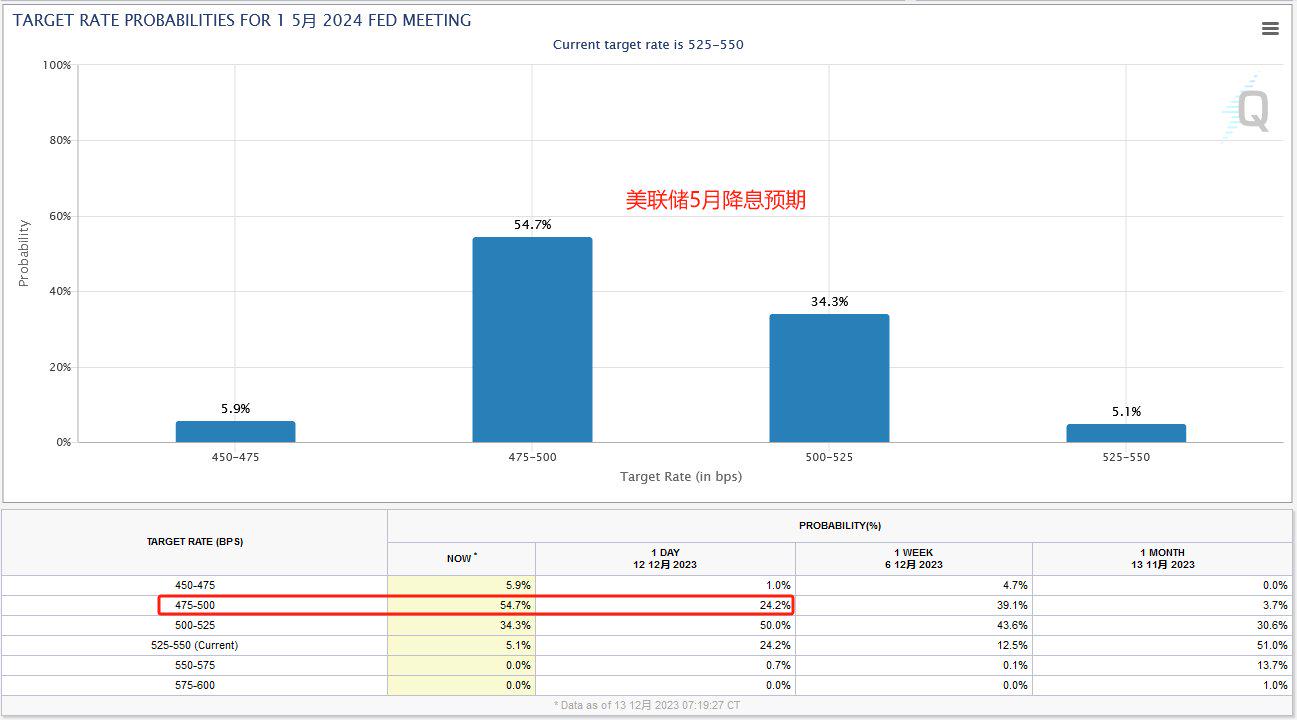Viewport: 1297px width, 720px height.
Task: Click the 1 WEEK cell showing 12.5%
Action: coord(914,645)
